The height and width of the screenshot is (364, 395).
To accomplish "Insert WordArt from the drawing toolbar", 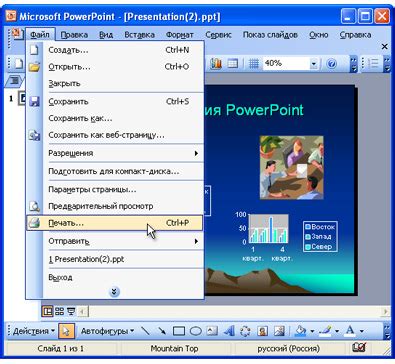I will pyautogui.click(x=229, y=331).
